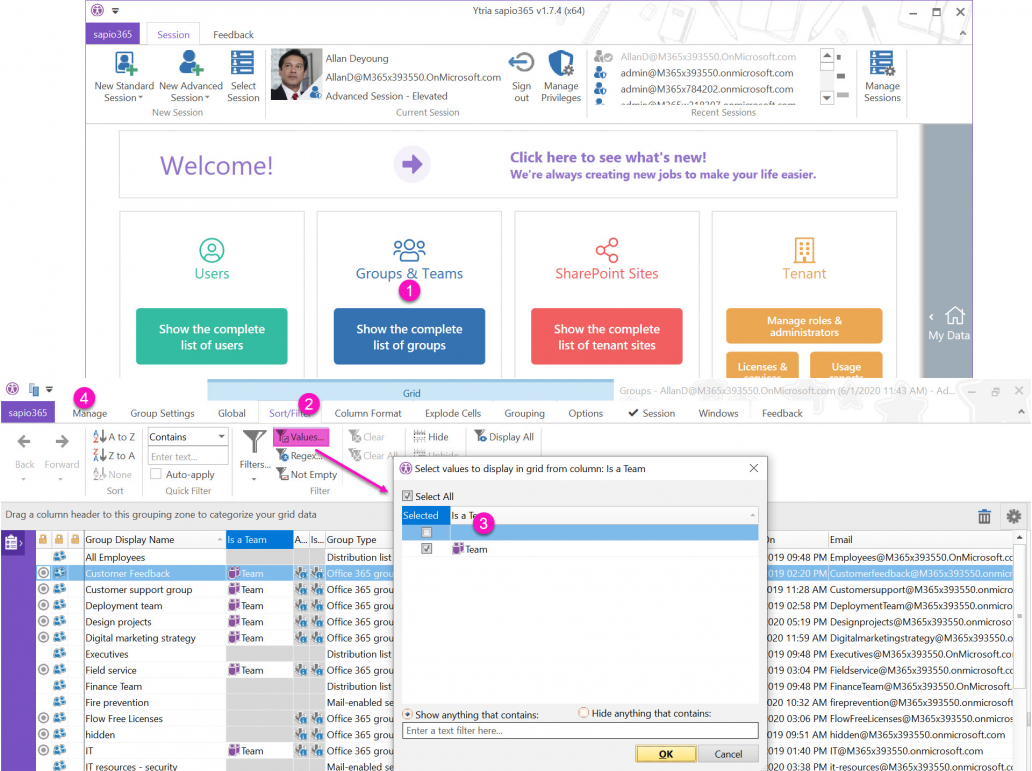
Task: Open Manage roles & administrators
Action: point(804,326)
